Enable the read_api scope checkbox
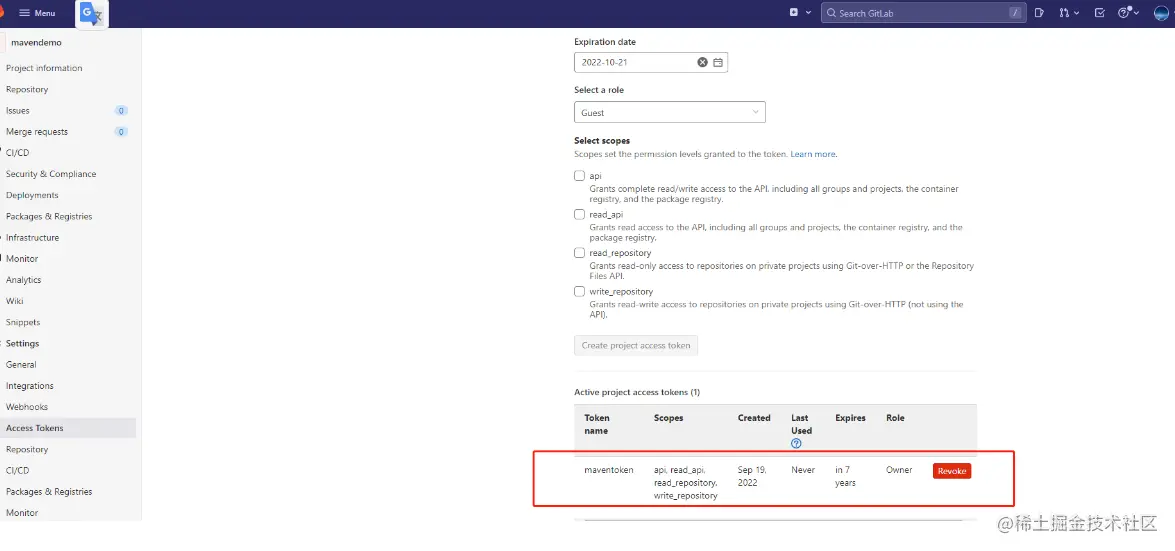Screen dimensions: 1175x551 click(579, 214)
